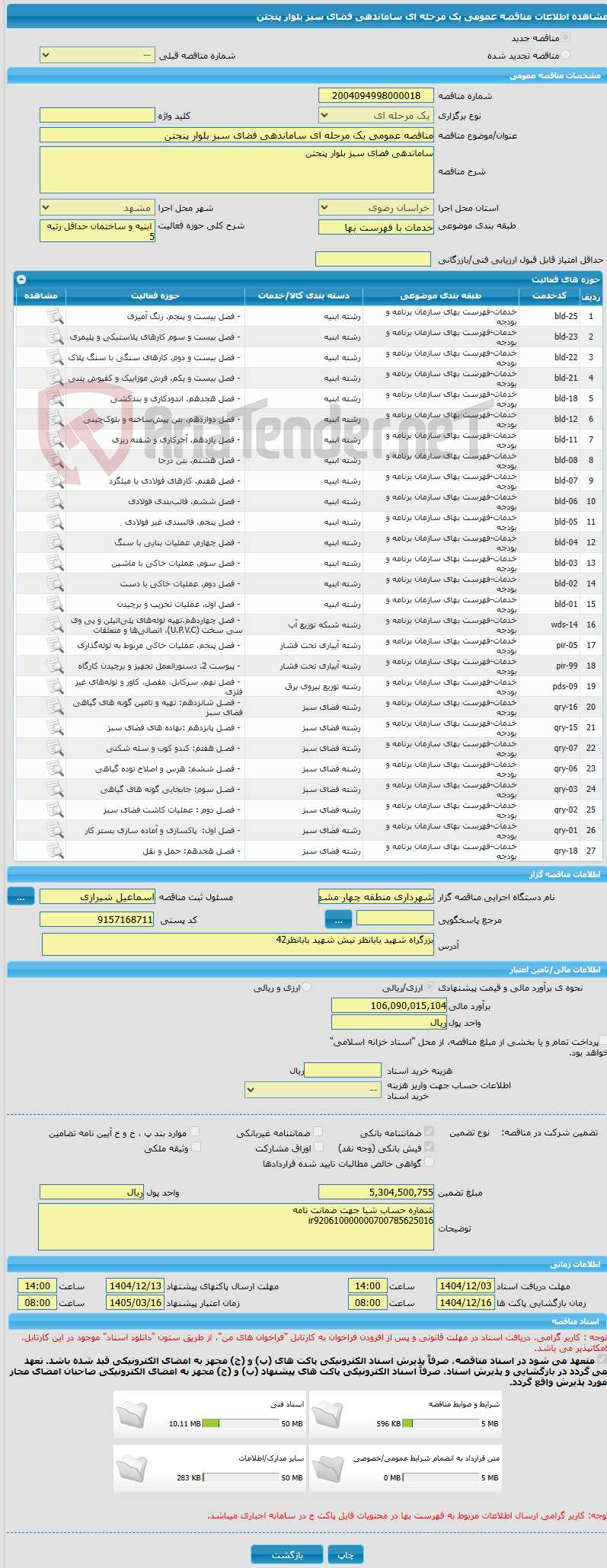Image resolution: width=607 pixels, height=1568 pixels.
Task: Open view icon for row bld-21
Action: [x=55, y=378]
